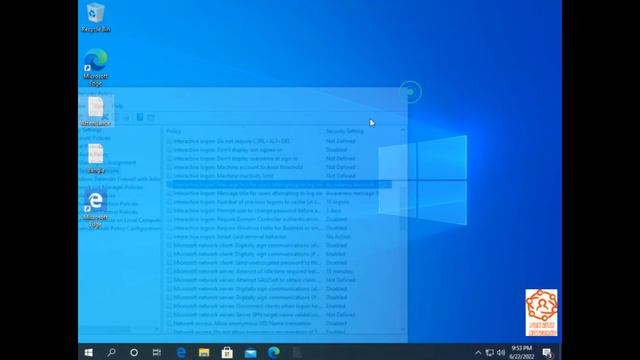640x360 pixels.
Task: Open the network status tray icon
Action: coord(490,352)
